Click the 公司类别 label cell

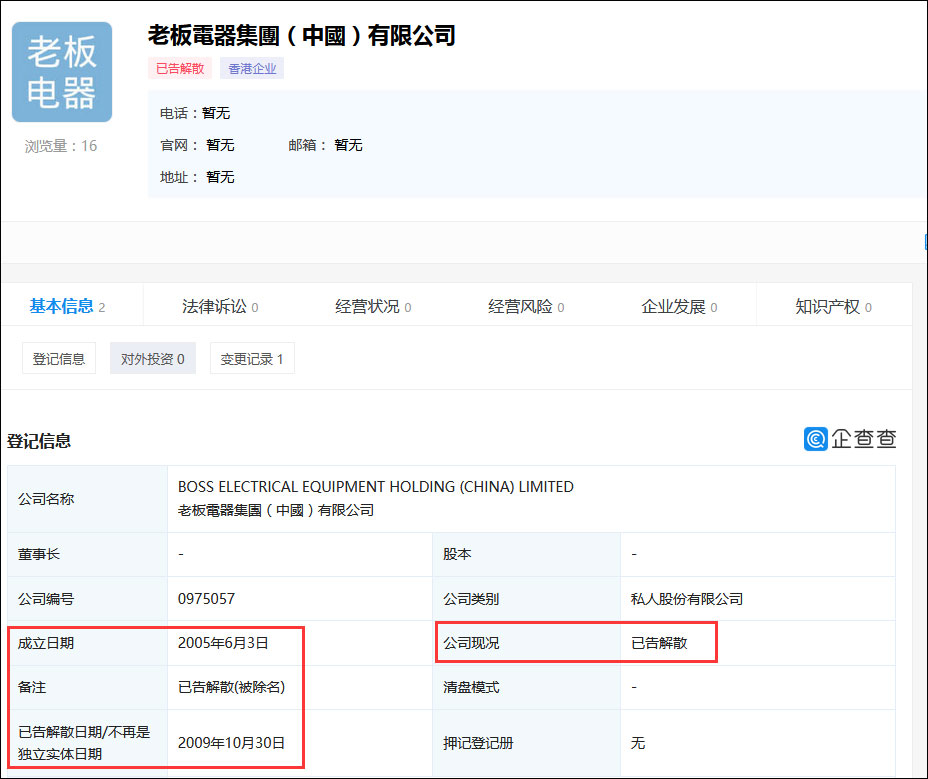point(526,598)
